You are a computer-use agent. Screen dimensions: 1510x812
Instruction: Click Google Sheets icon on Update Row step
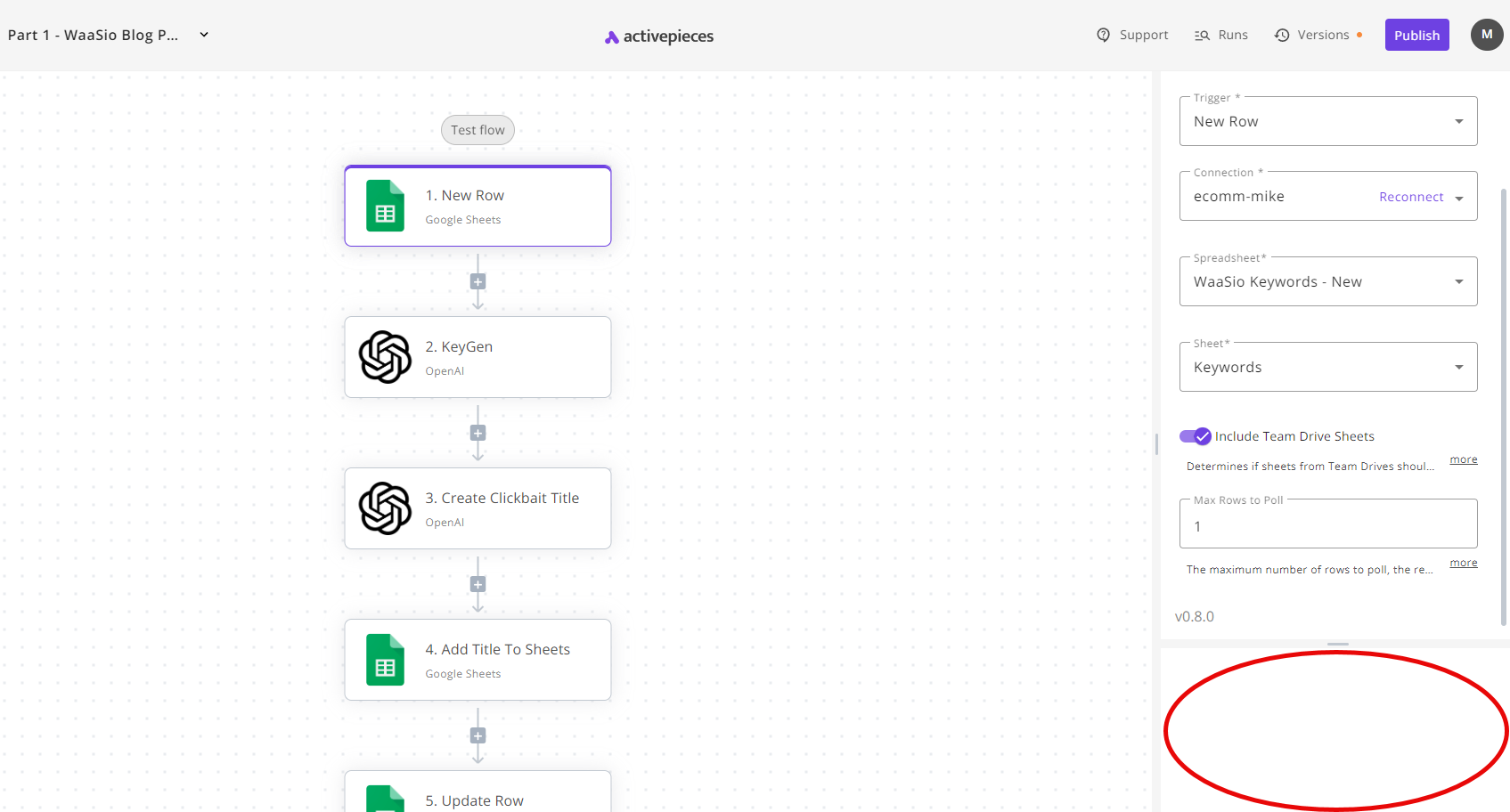(x=385, y=799)
